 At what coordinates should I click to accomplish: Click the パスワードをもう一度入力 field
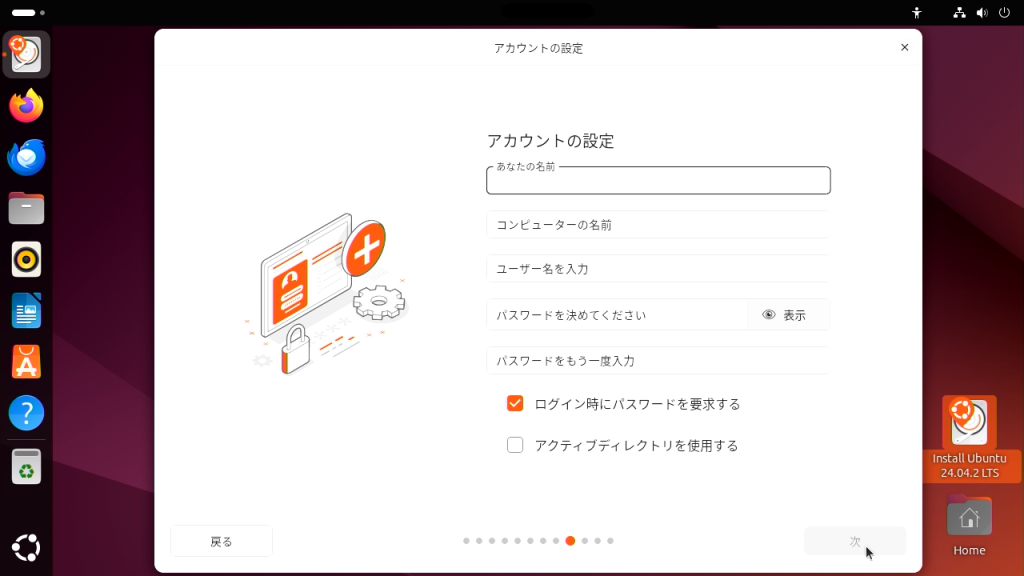(658, 360)
